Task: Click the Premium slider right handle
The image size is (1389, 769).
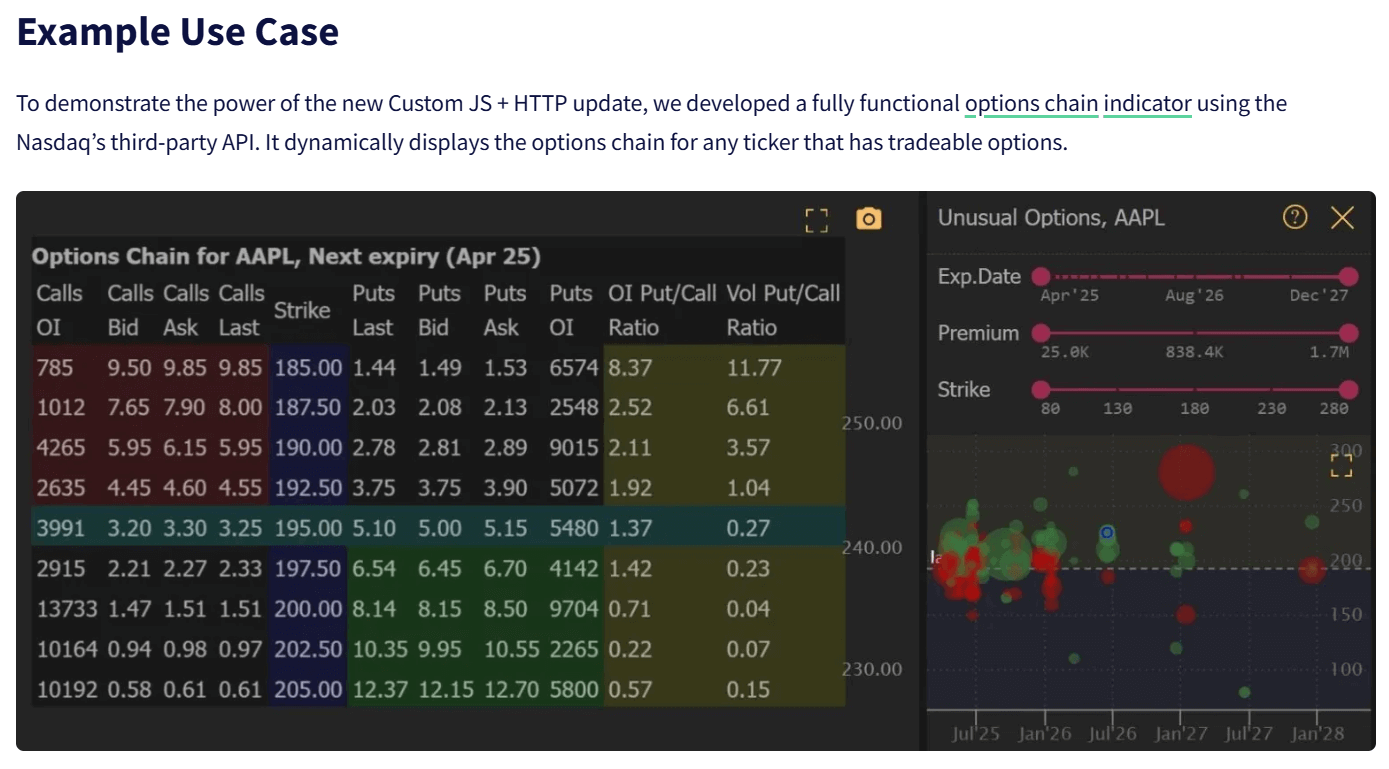Action: [1348, 333]
